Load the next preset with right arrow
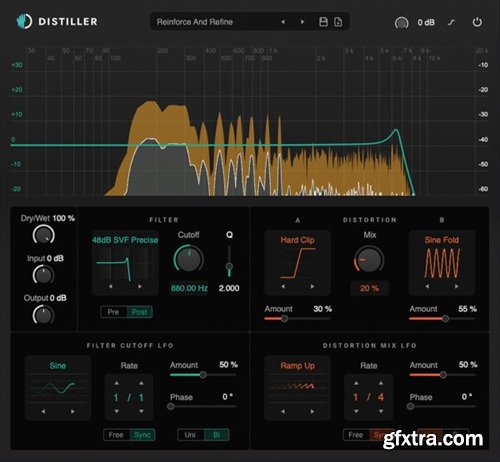The image size is (500, 462). coord(302,22)
